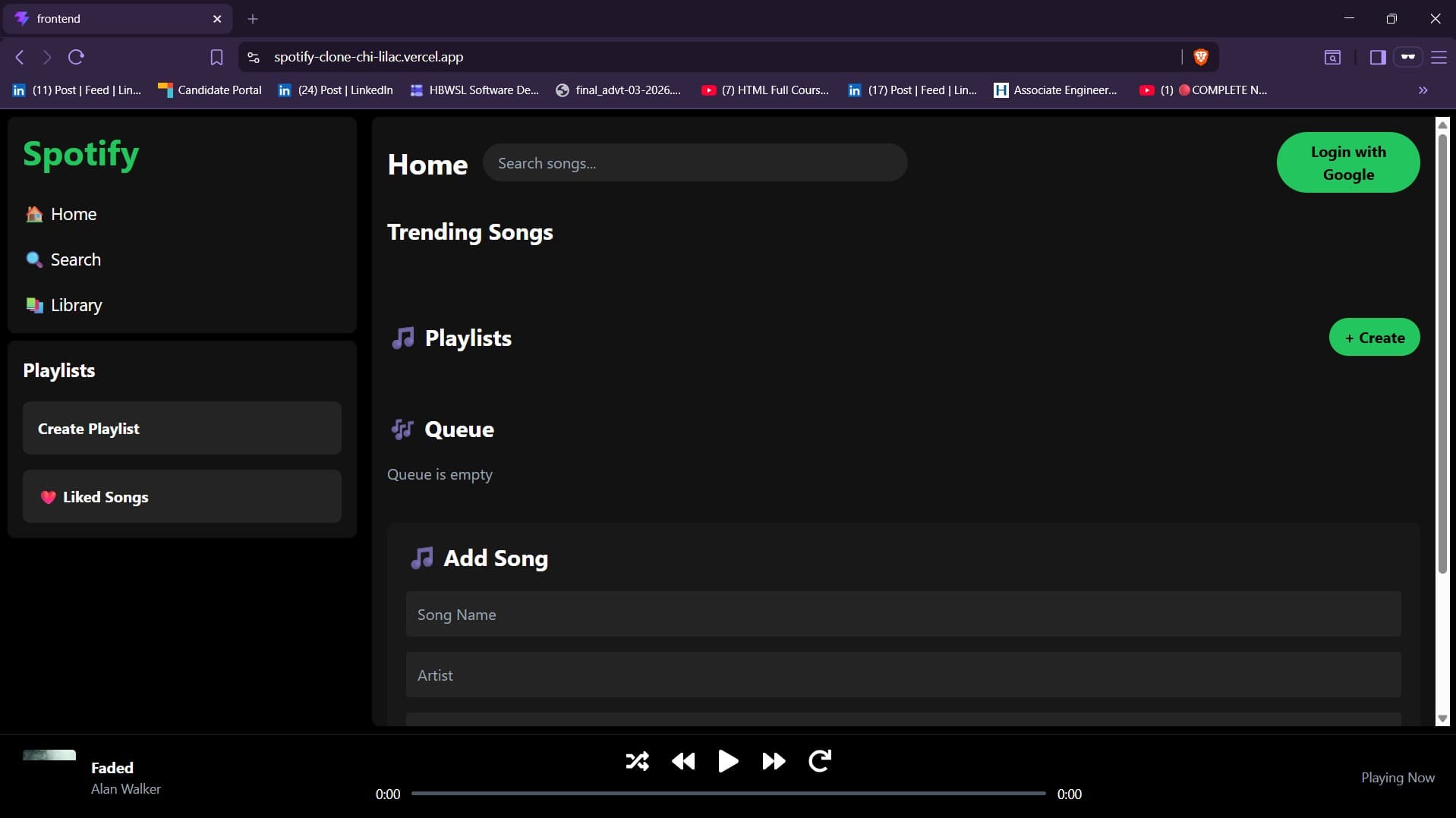Click the address bar URL
Screen dimensions: 1456x818
pos(368,57)
